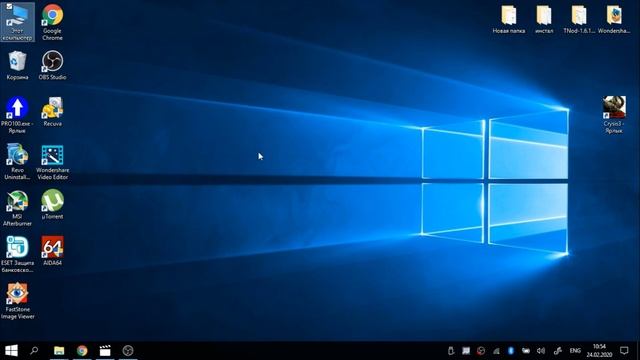Select the Этот компьютер desktop icon
This screenshot has height=360, width=640.
point(17,22)
